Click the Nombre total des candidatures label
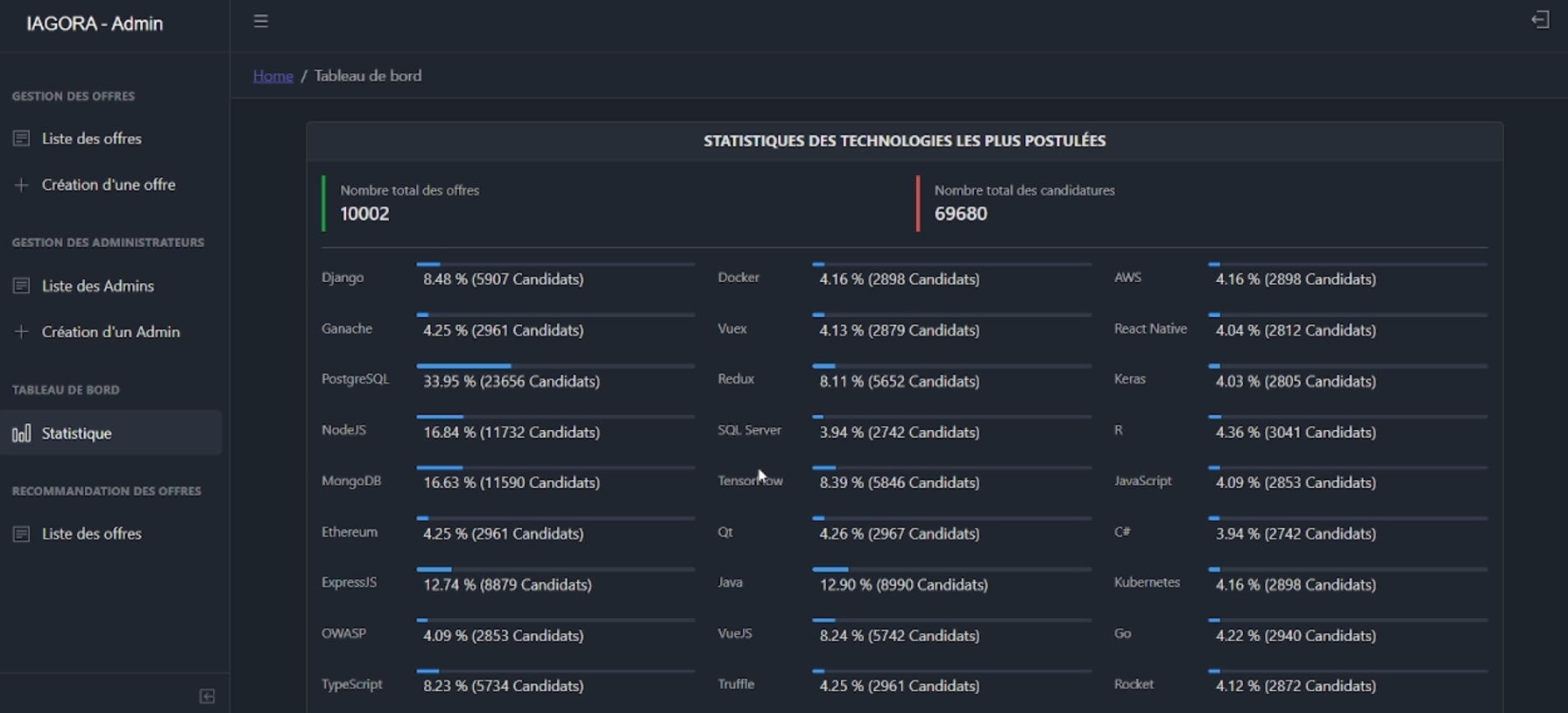1568x713 pixels. (x=1025, y=190)
